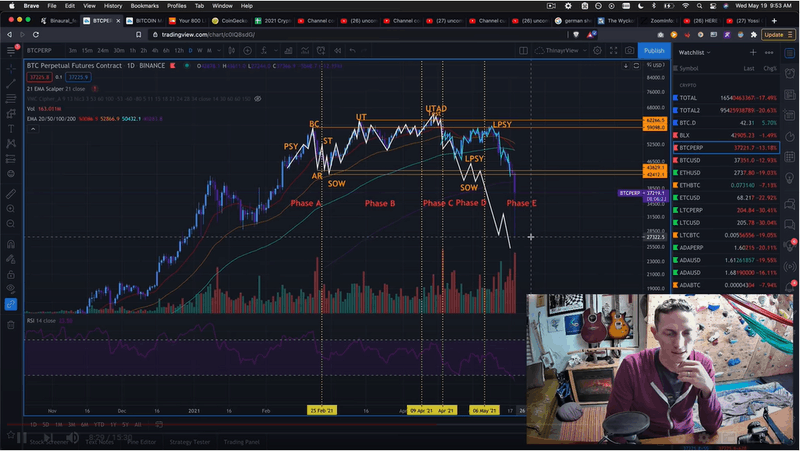The image size is (800, 451).
Task: Select the crosshair cursor tool
Action: 11,68
